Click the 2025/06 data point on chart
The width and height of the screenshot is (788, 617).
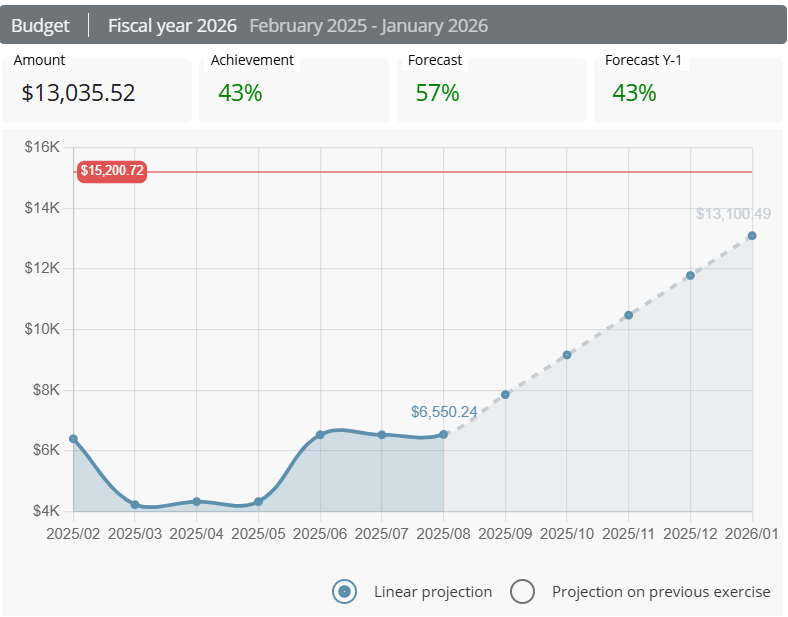pos(320,435)
